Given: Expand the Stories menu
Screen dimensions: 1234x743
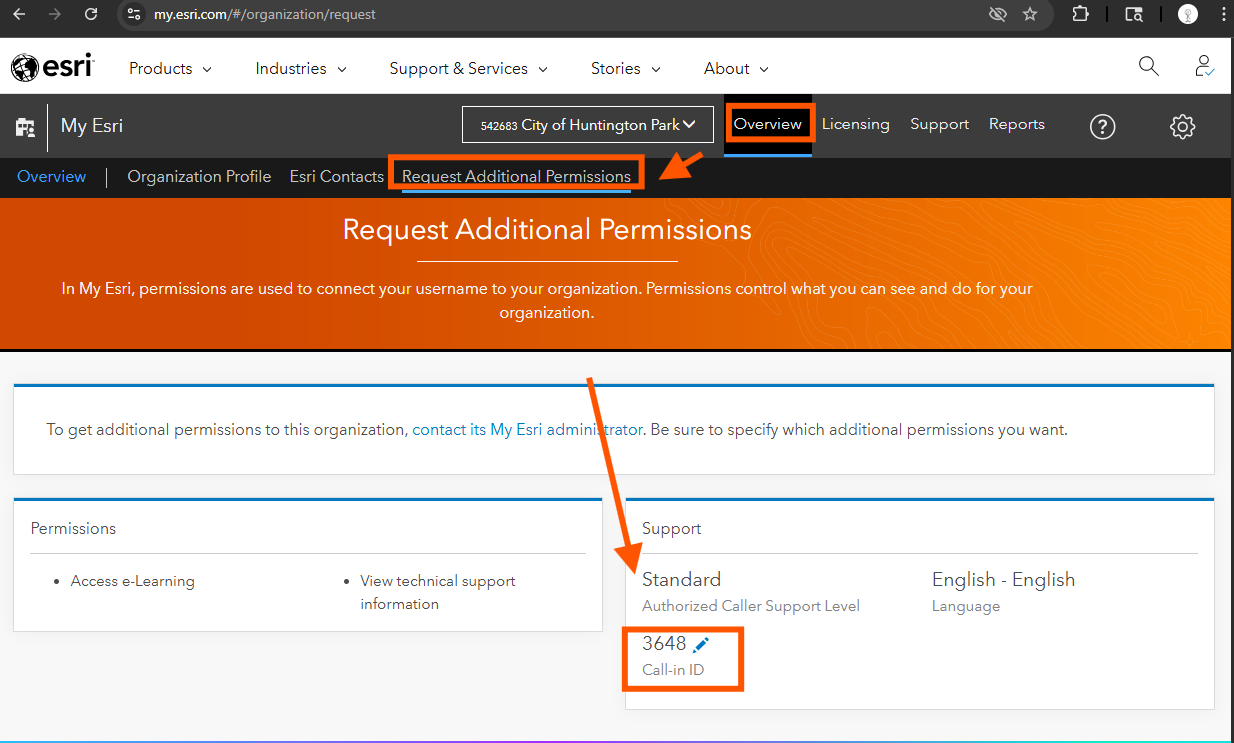Looking at the screenshot, I should click(x=626, y=68).
